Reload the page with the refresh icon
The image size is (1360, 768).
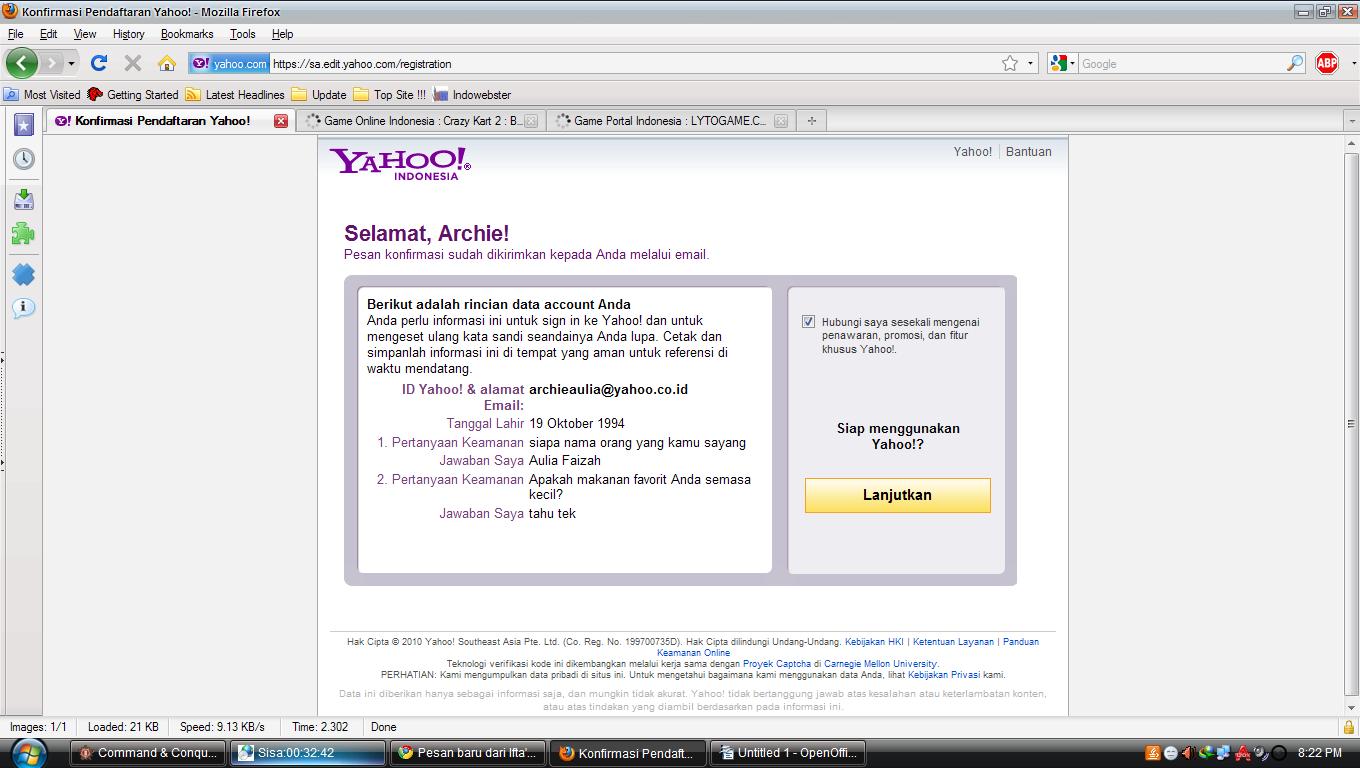tap(98, 63)
